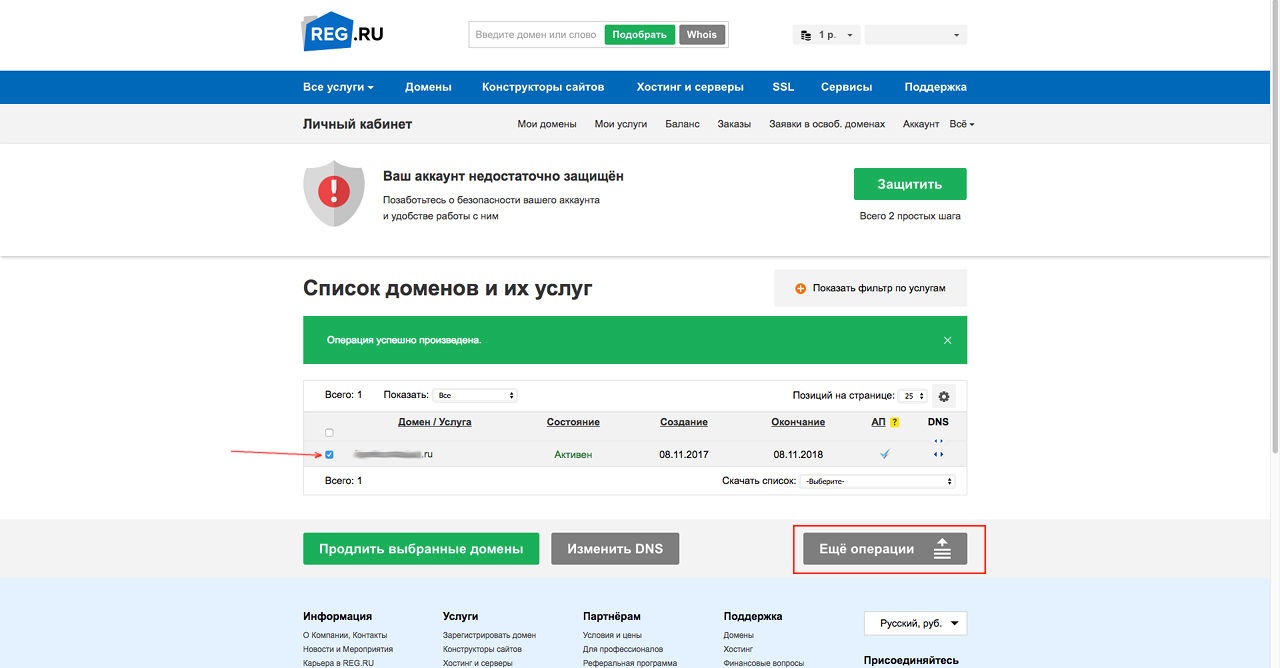Open the Русский, руб. language dropdown

click(915, 624)
